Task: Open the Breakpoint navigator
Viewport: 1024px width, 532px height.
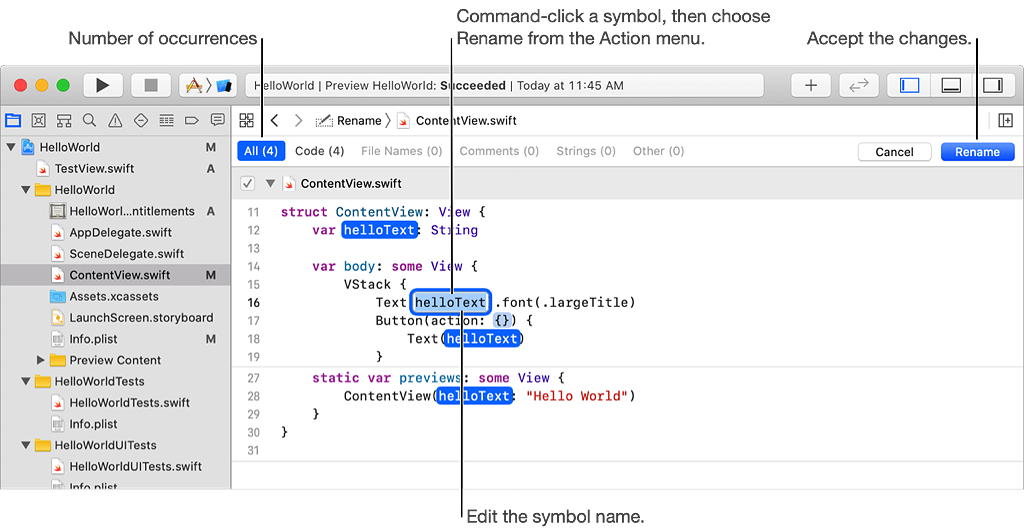Action: click(x=192, y=120)
